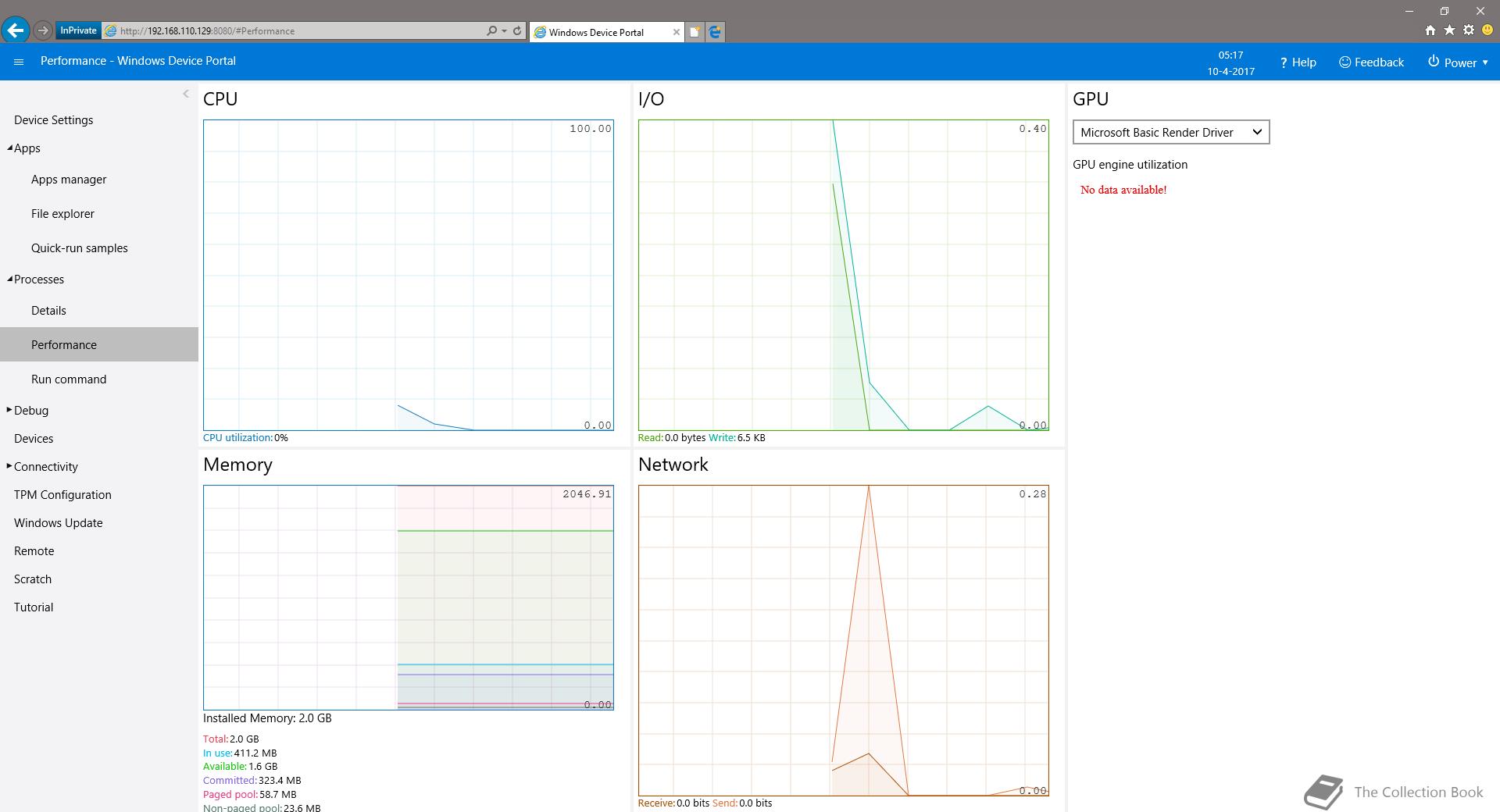This screenshot has height=812, width=1500.
Task: Open the hamburger menu in portal header
Action: (x=19, y=62)
